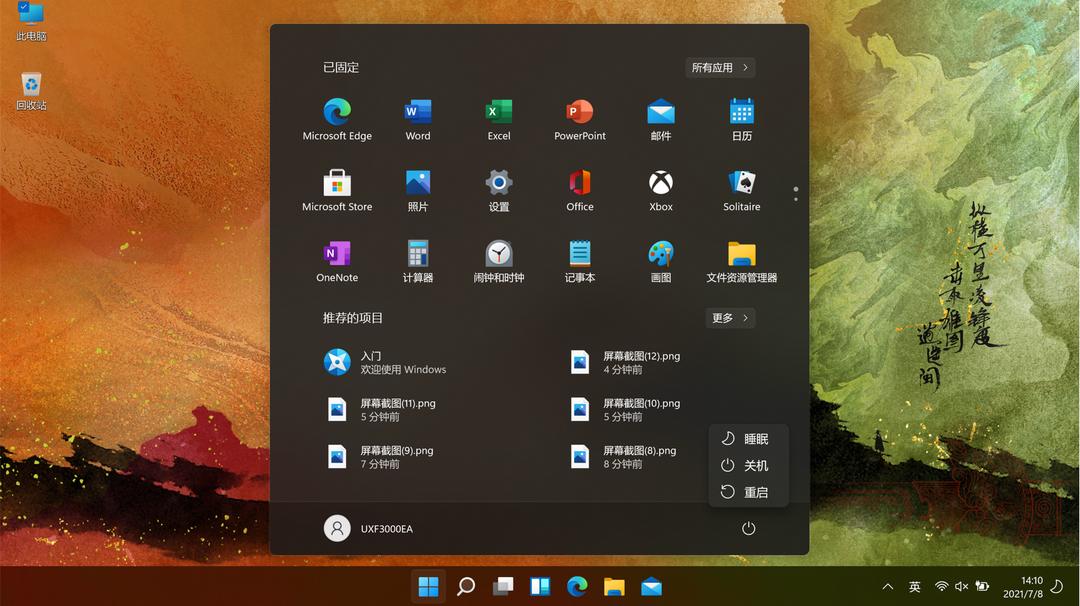This screenshot has height=606, width=1080.
Task: Open the 画图 Paint app
Action: [660, 258]
